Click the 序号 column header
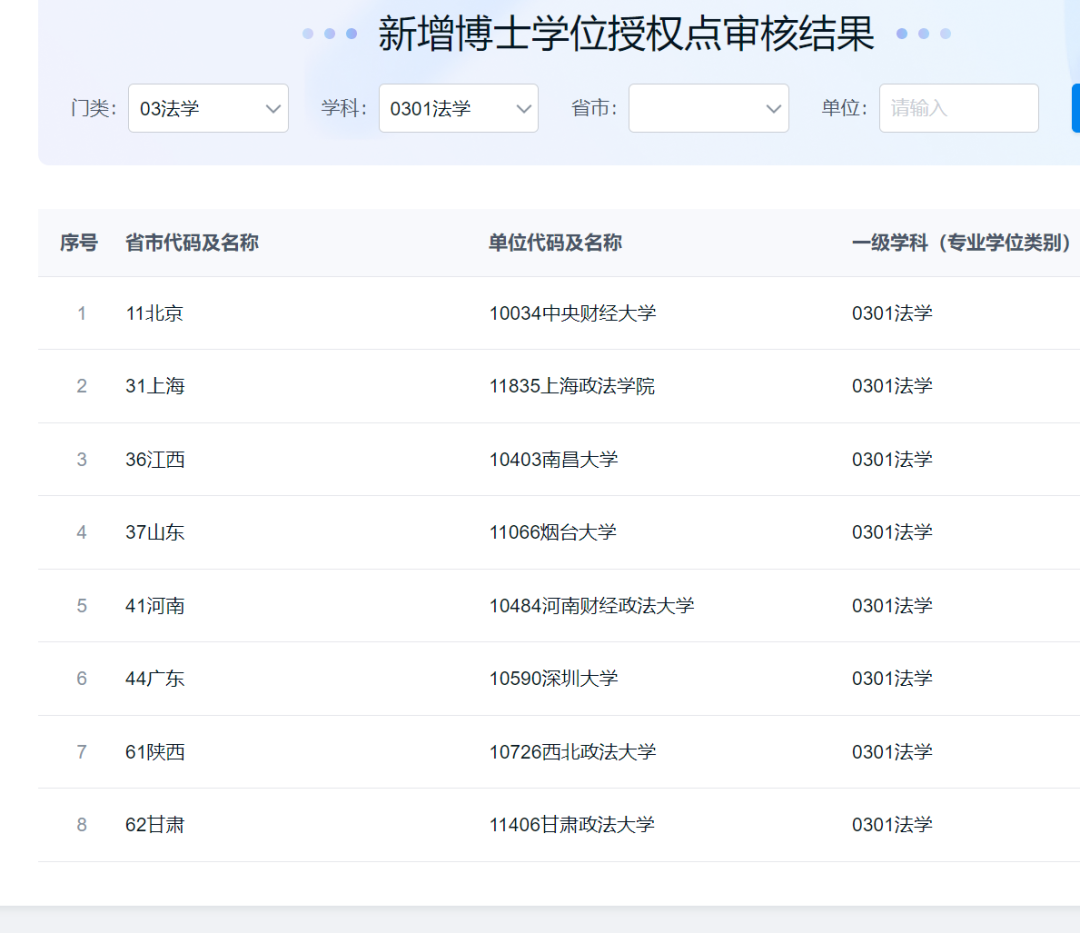The height and width of the screenshot is (933, 1080). pos(79,243)
